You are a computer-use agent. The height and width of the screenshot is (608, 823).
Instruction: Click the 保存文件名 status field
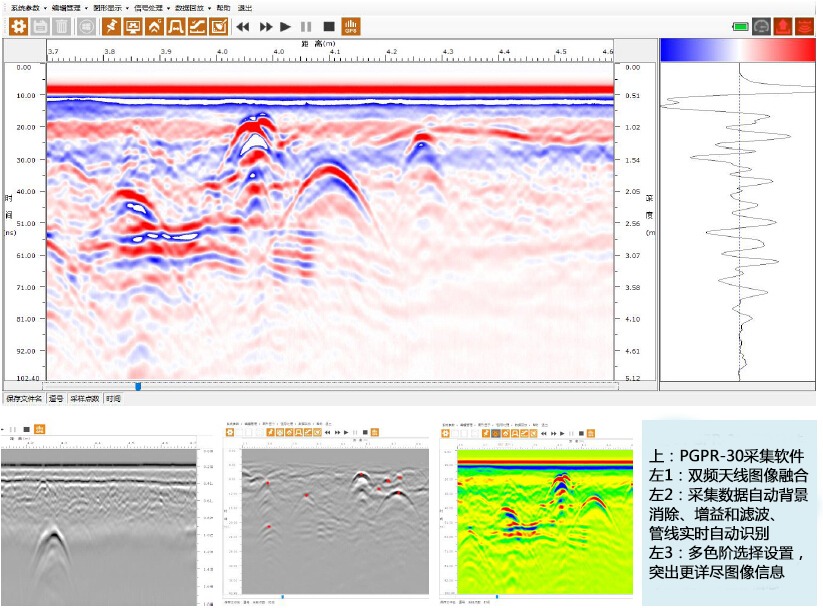24,398
